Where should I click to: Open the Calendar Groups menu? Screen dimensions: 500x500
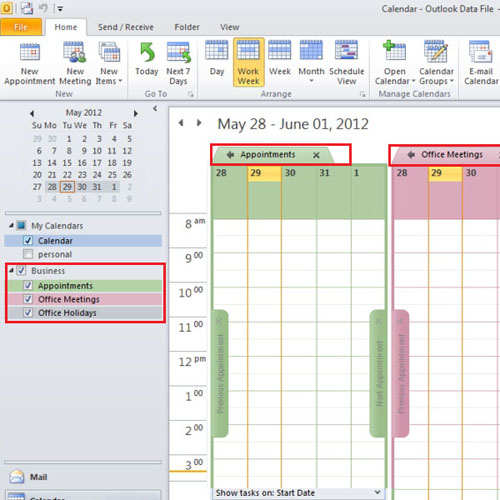[436, 63]
